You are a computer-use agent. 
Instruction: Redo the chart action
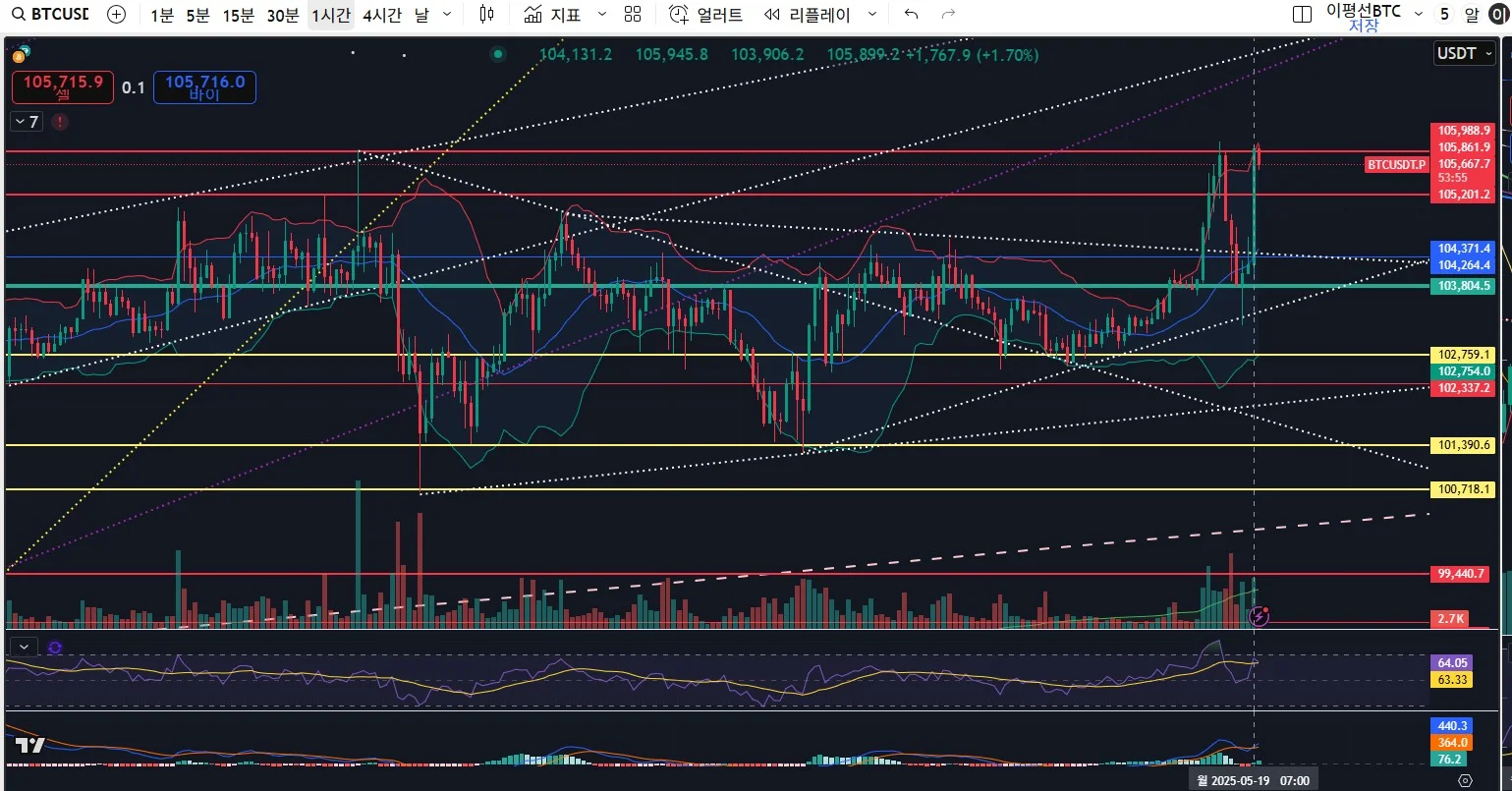[948, 15]
